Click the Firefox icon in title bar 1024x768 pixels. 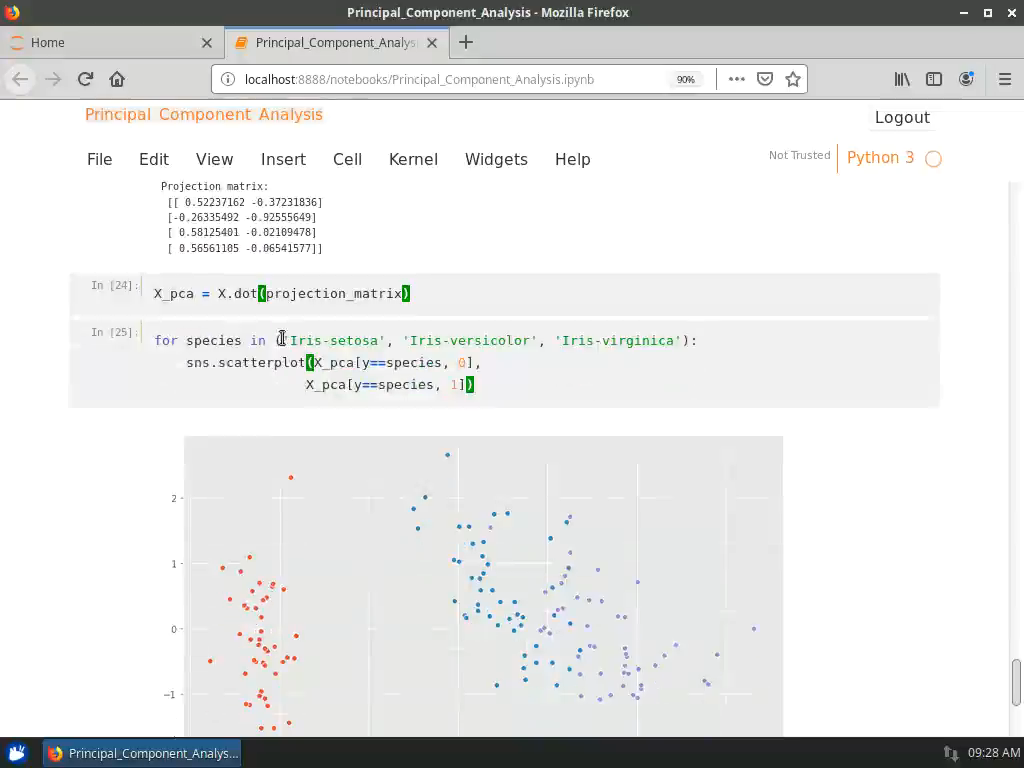tap(12, 12)
